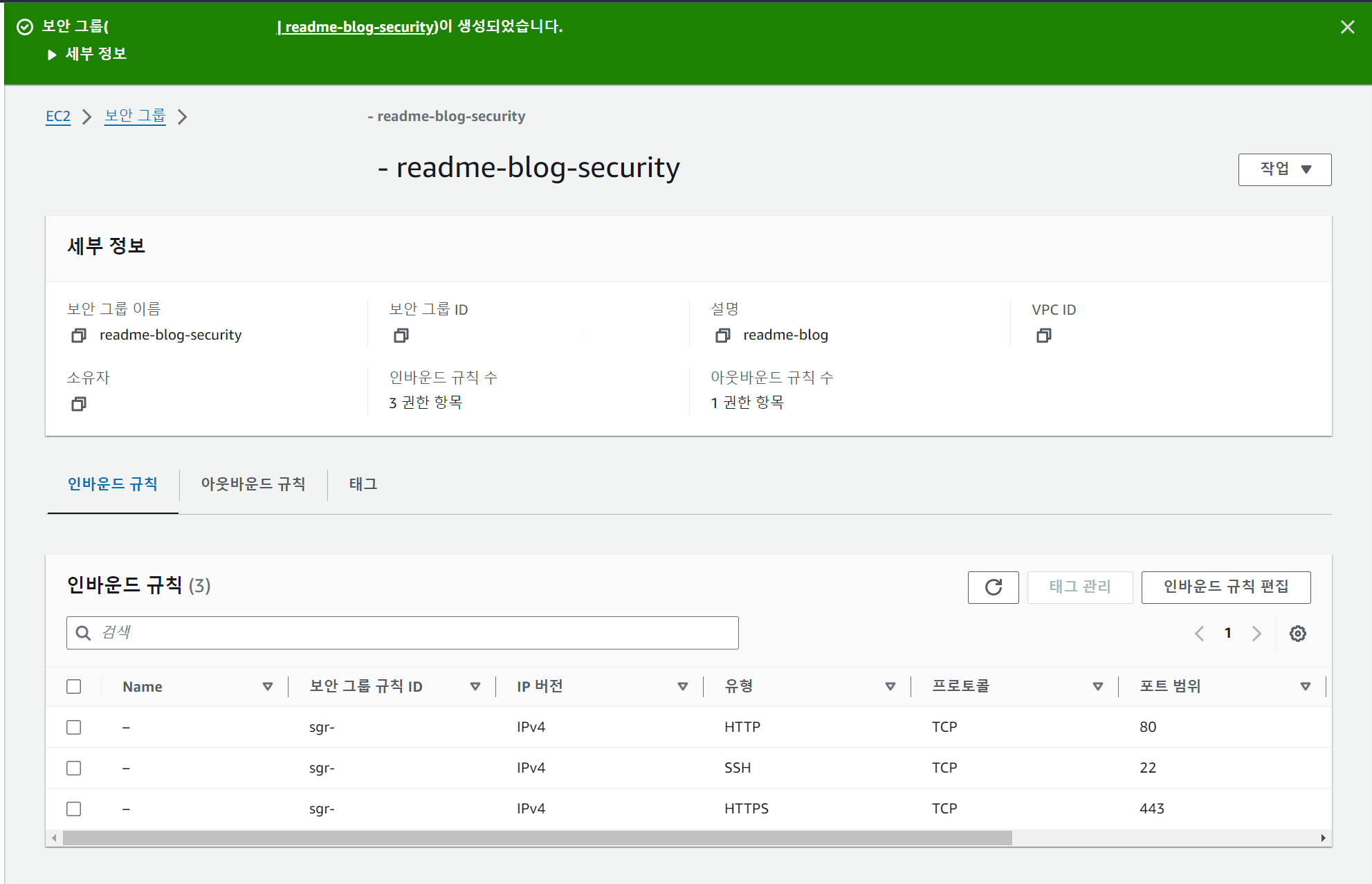
Task: Click the 인바운드 규칙 편집 button
Action: coord(1225,587)
